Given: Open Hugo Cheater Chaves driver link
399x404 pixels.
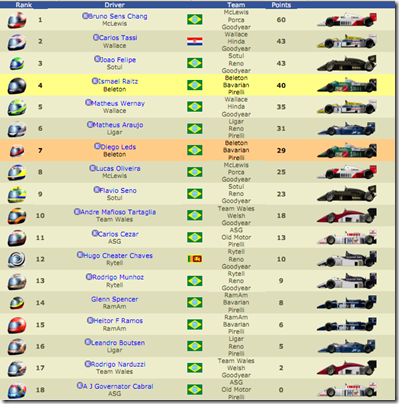Looking at the screenshot, I should tap(118, 256).
